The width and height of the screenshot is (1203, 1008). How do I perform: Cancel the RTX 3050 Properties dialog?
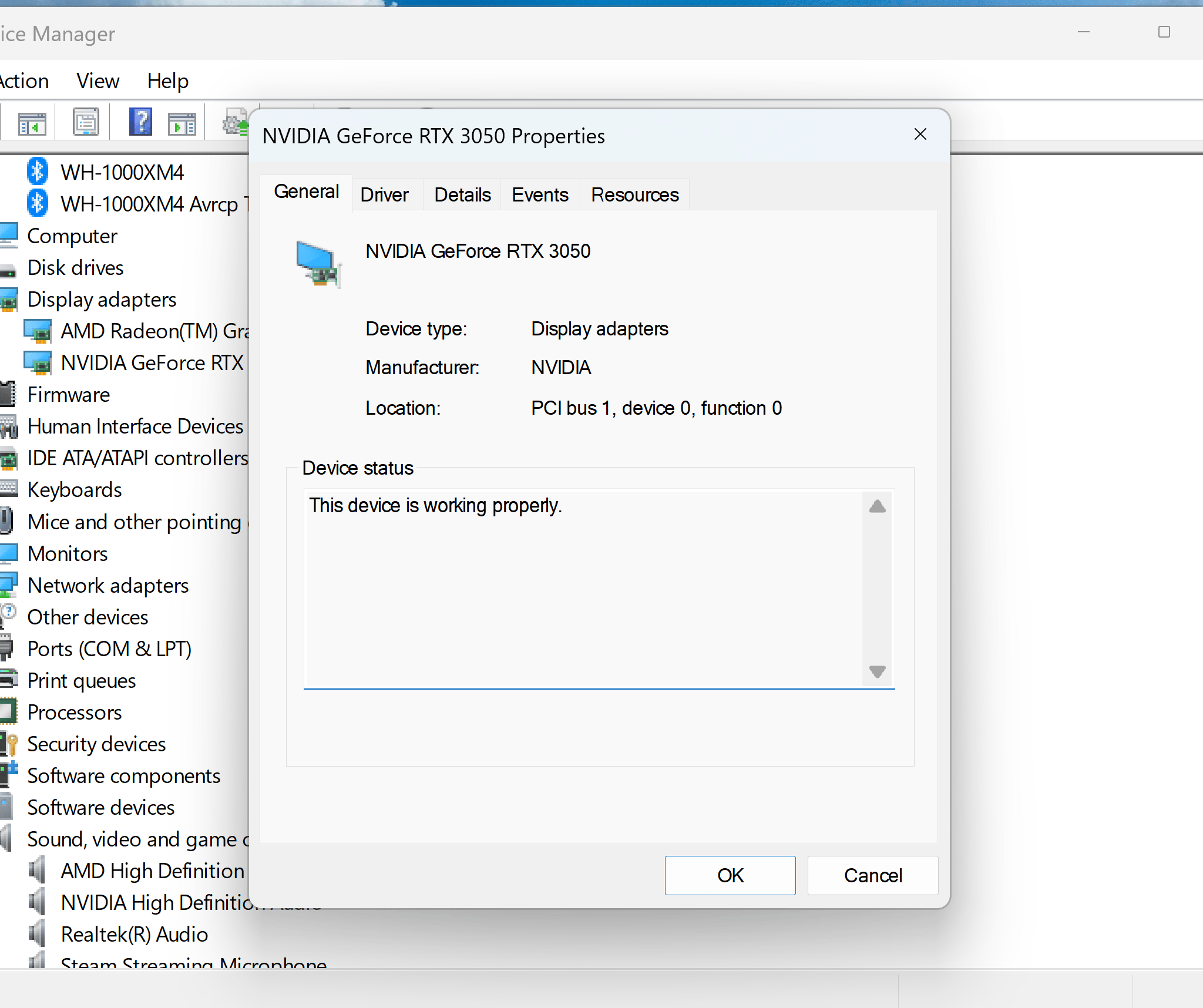(x=873, y=875)
